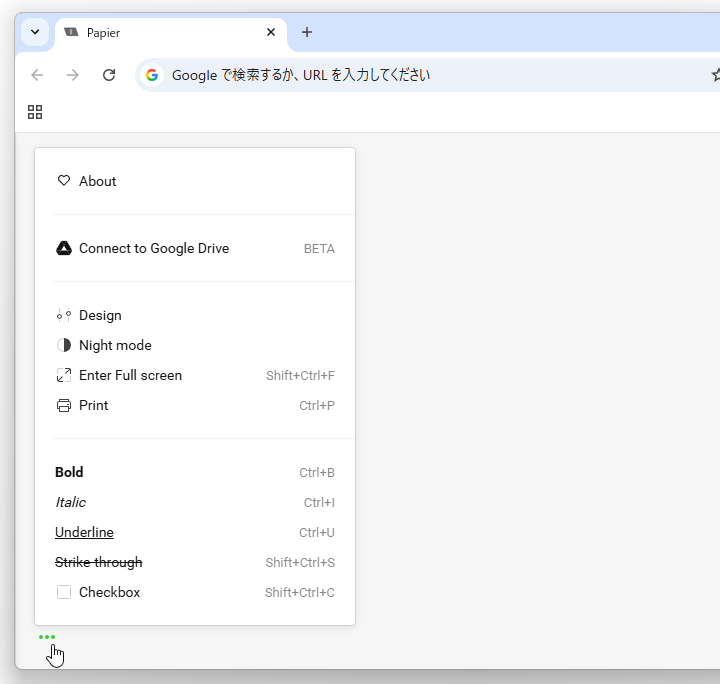
Task: Click the Night mode half-circle icon
Action: click(64, 345)
